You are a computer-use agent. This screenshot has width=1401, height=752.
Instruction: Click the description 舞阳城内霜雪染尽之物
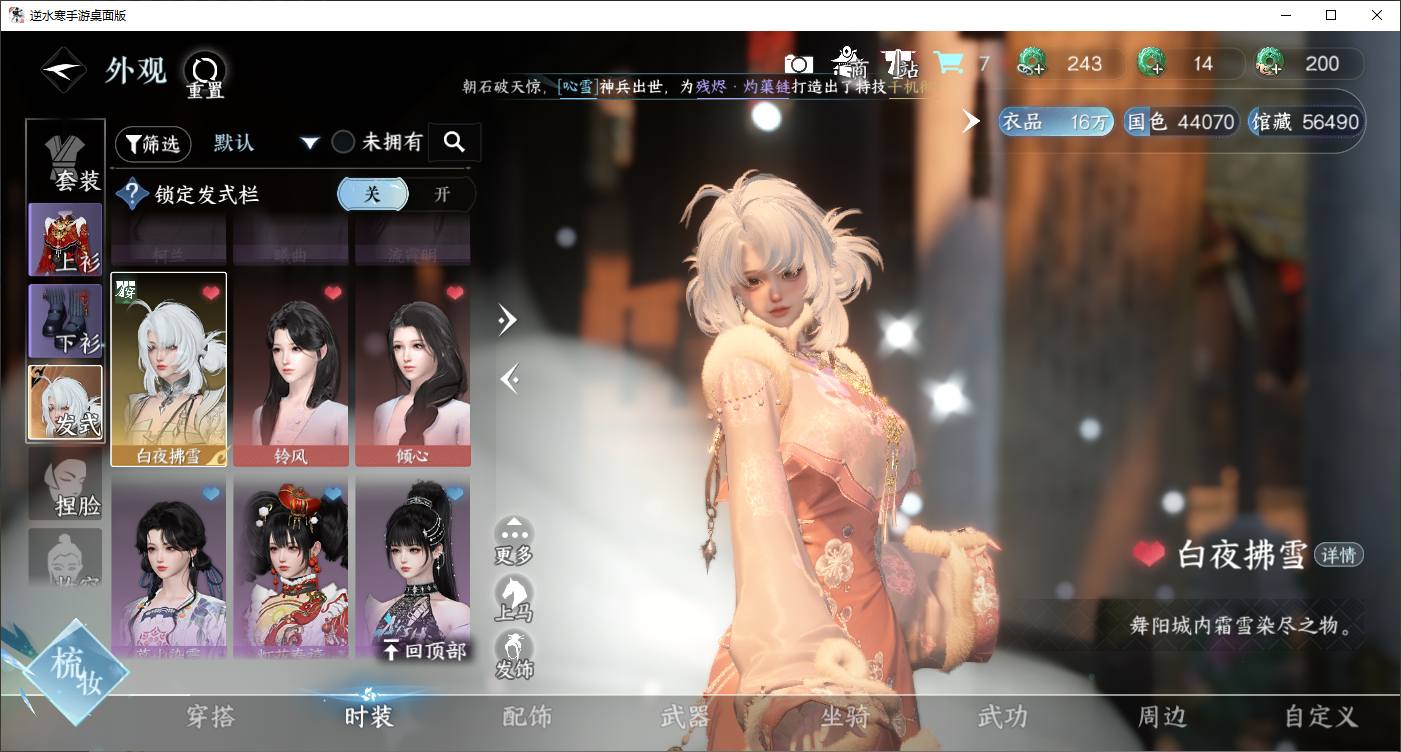[1242, 627]
